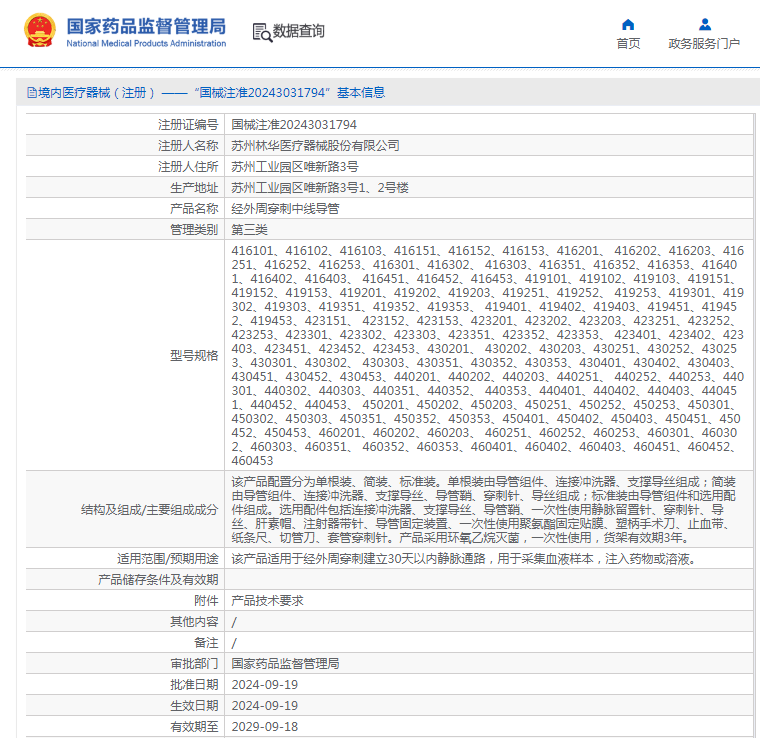Click 国家药品监督管理局 header title

tap(146, 26)
